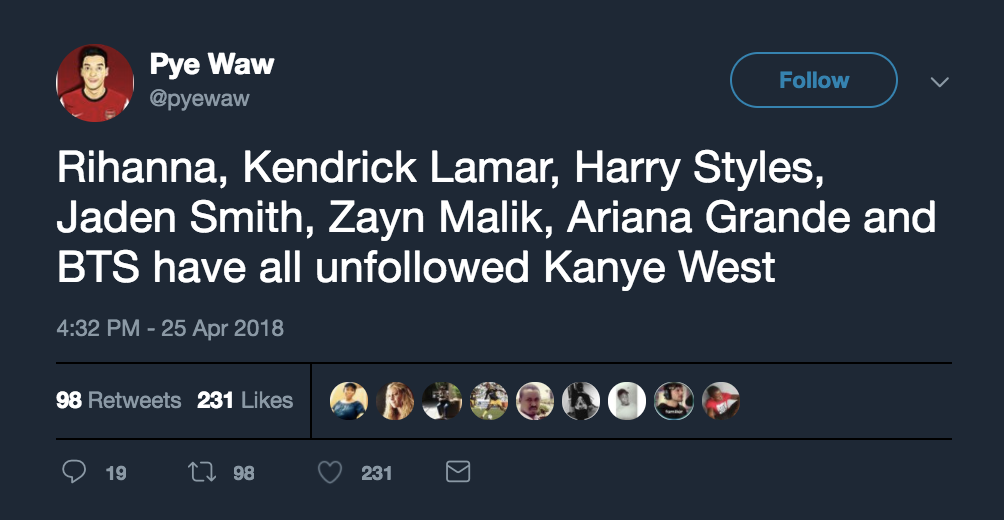Show the 231 Likes list
This screenshot has height=520, width=1004.
(x=245, y=400)
